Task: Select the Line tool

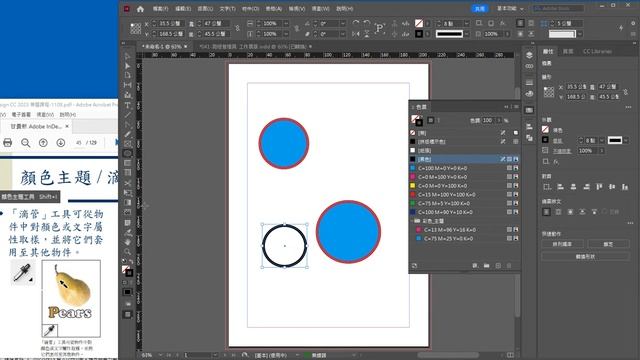Action: tap(127, 115)
